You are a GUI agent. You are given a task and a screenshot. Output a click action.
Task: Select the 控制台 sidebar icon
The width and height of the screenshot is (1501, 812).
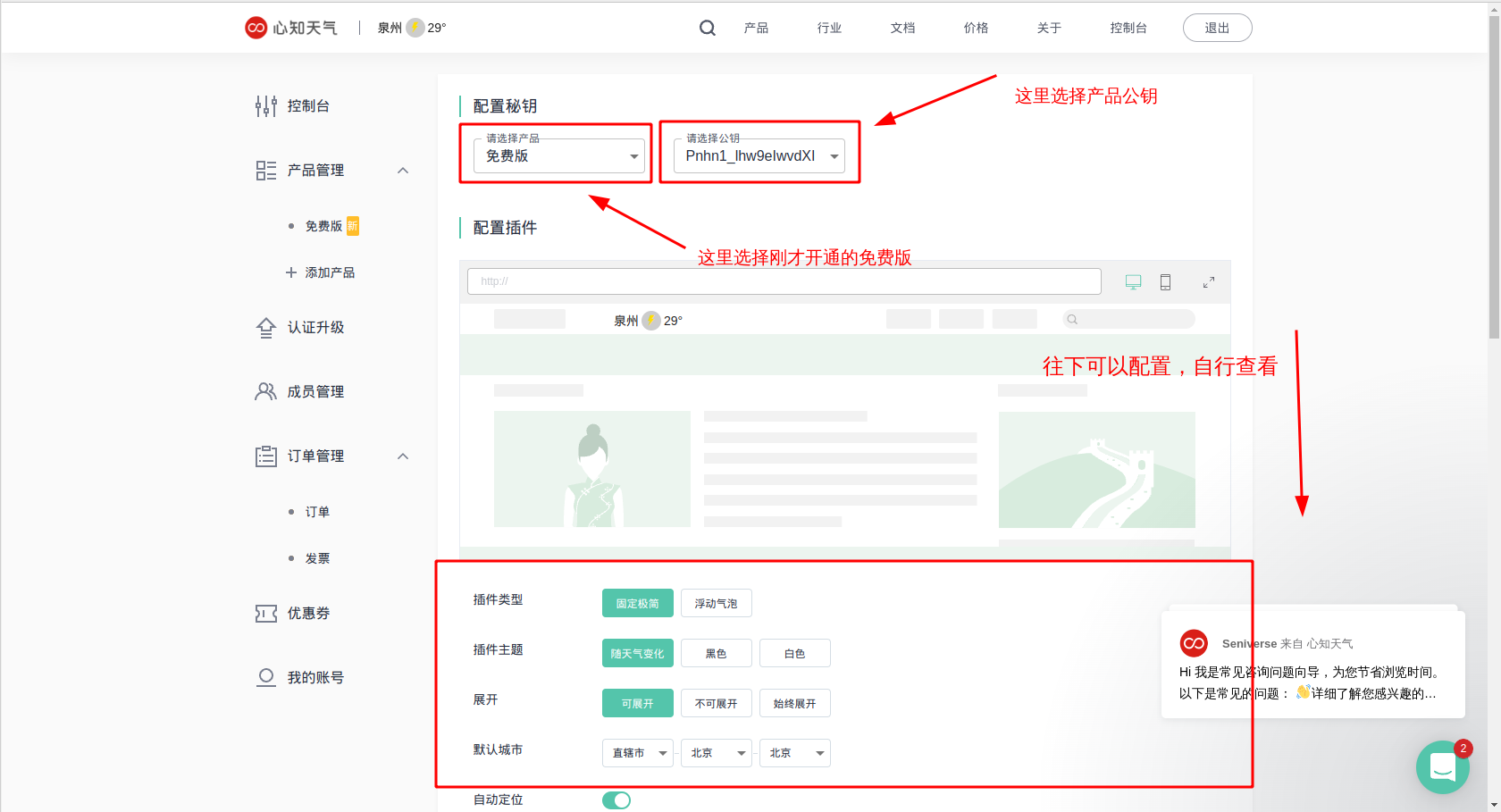point(265,105)
